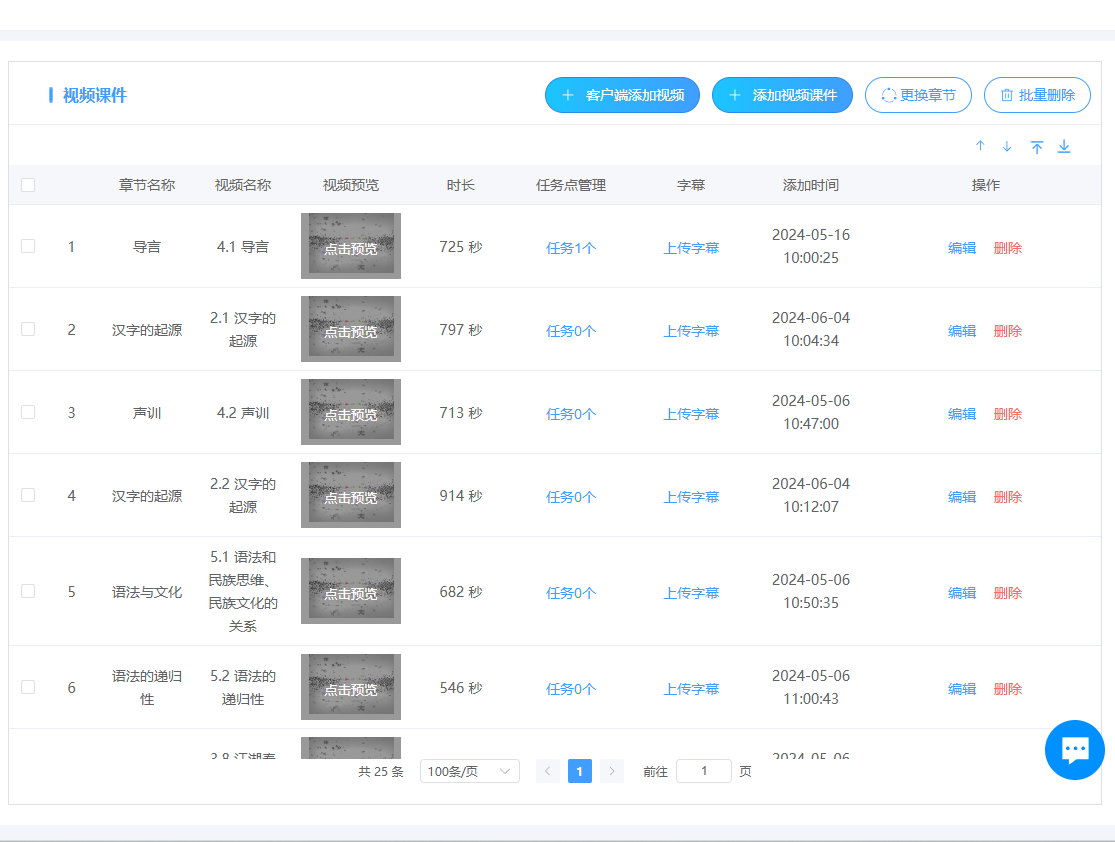This screenshot has height=842, width=1115.
Task: Click 更换章节 button
Action: click(918, 95)
